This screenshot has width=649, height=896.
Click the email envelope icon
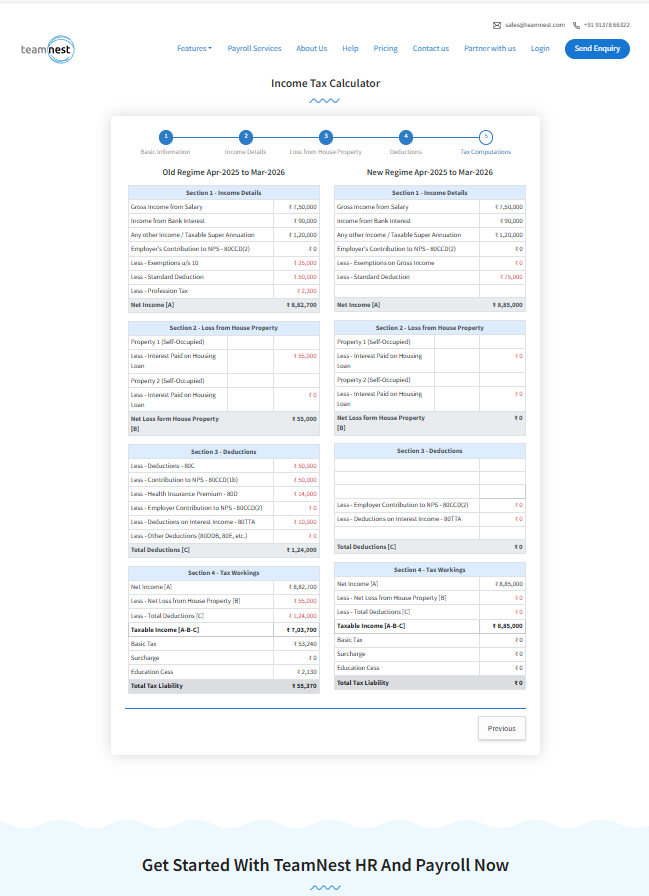[497, 25]
